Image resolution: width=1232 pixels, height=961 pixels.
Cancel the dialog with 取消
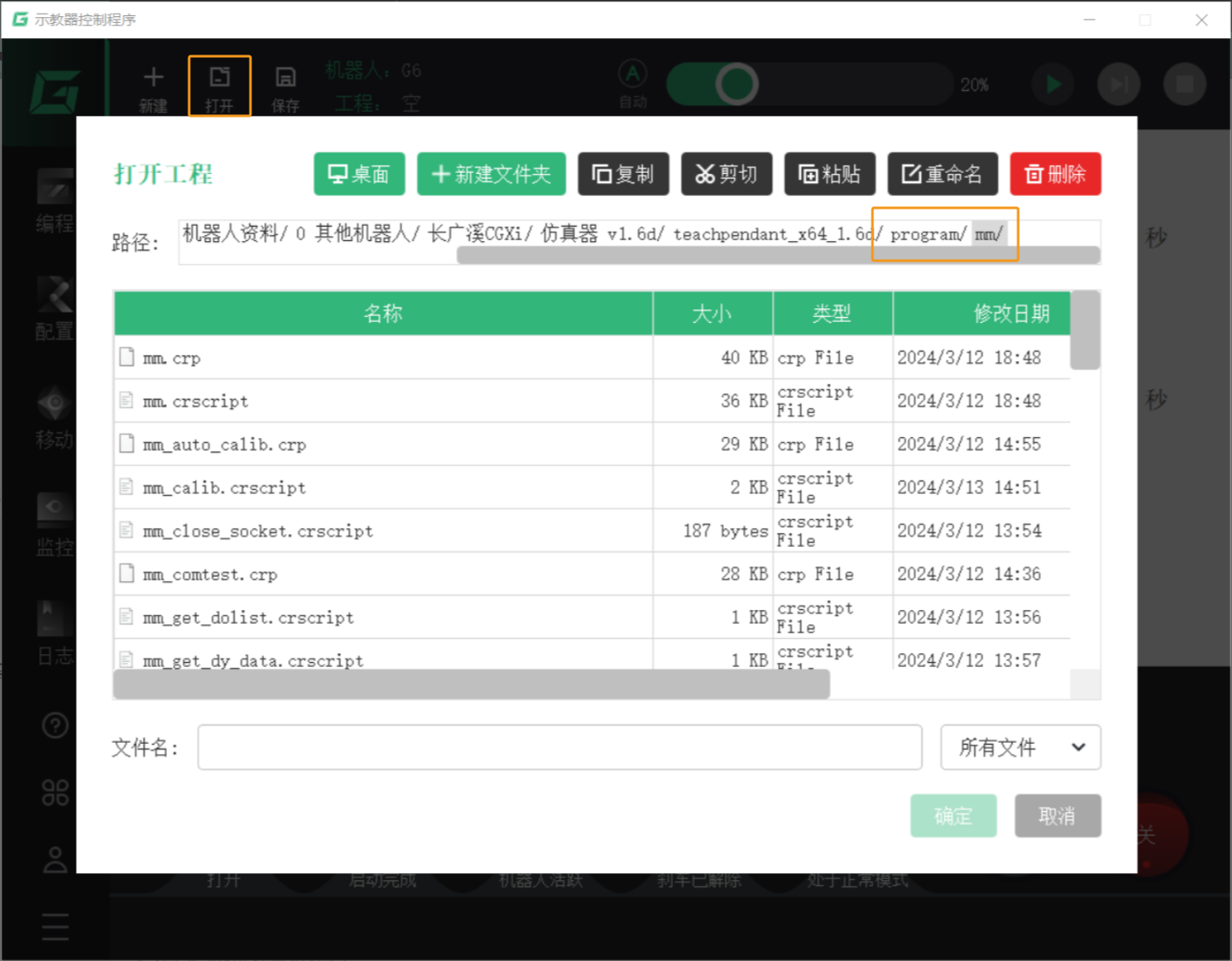tap(1056, 815)
